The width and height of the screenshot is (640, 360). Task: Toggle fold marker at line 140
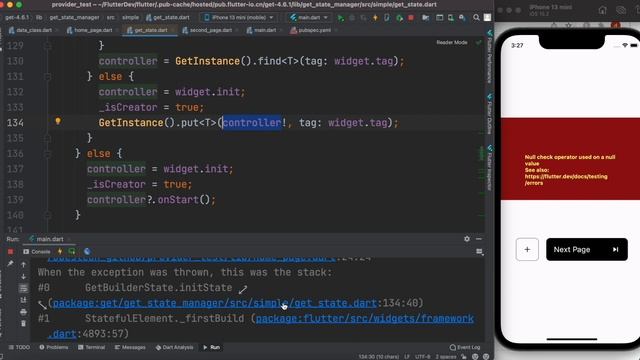[47, 215]
